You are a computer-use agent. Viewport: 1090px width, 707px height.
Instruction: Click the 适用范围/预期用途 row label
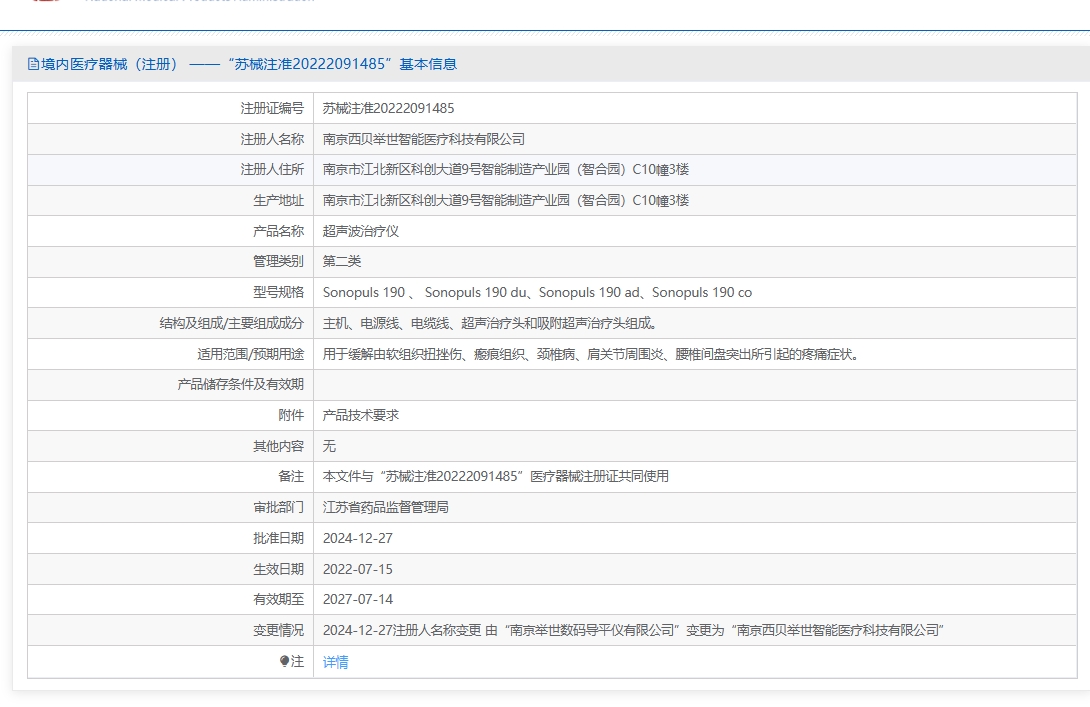click(250, 354)
